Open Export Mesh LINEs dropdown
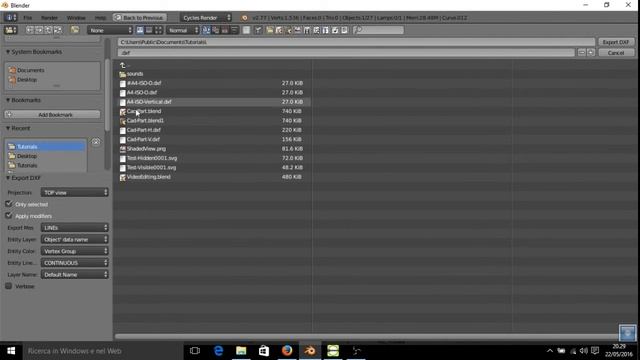 [74, 227]
